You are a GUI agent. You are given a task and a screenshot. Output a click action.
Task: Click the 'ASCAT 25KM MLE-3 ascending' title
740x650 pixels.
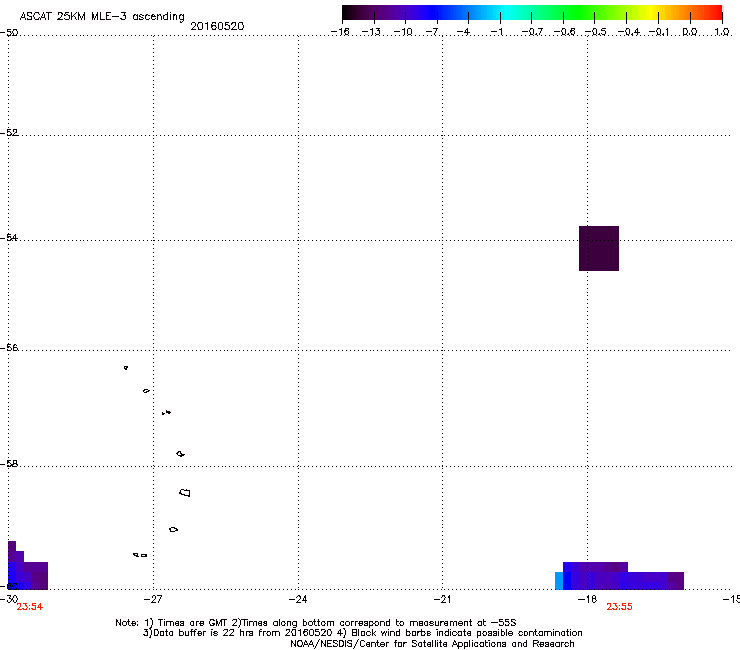point(102,17)
